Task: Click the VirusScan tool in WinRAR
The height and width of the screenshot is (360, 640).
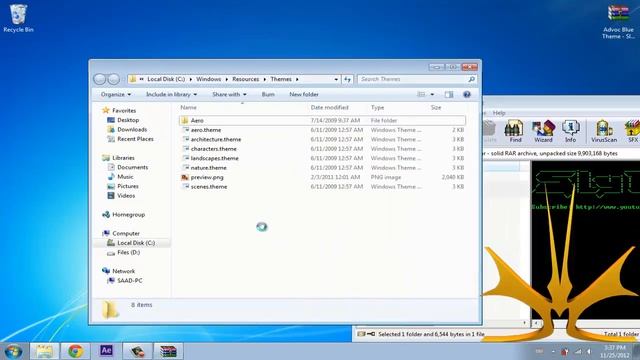Action: 604,131
